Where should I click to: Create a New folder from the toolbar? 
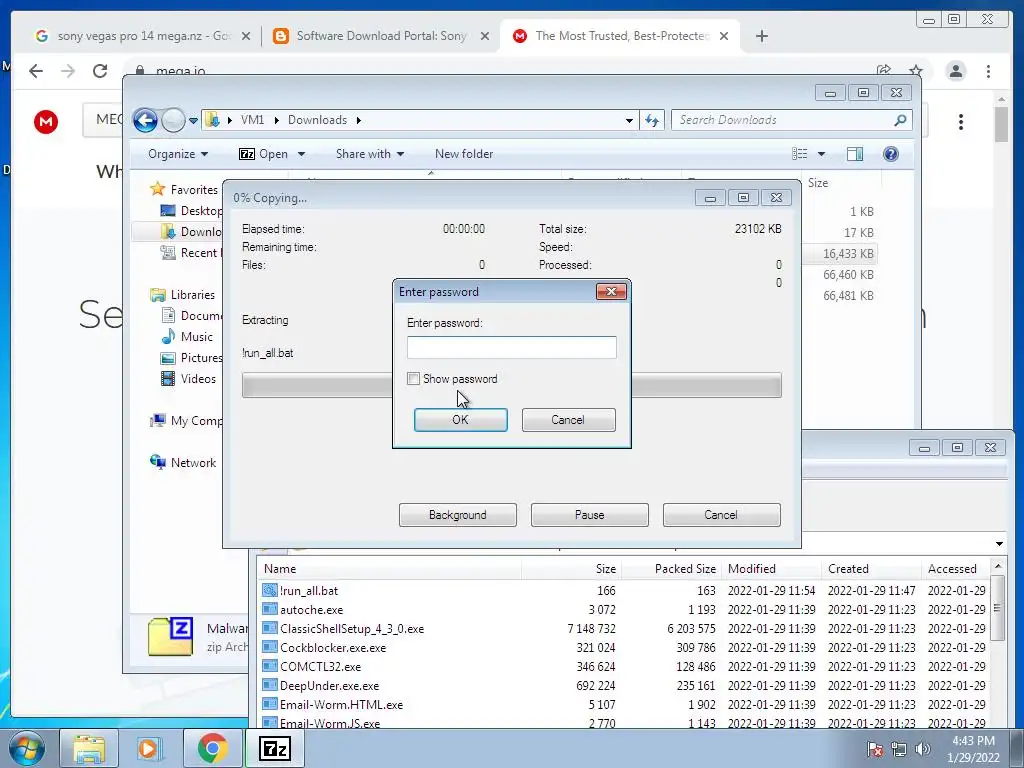464,154
